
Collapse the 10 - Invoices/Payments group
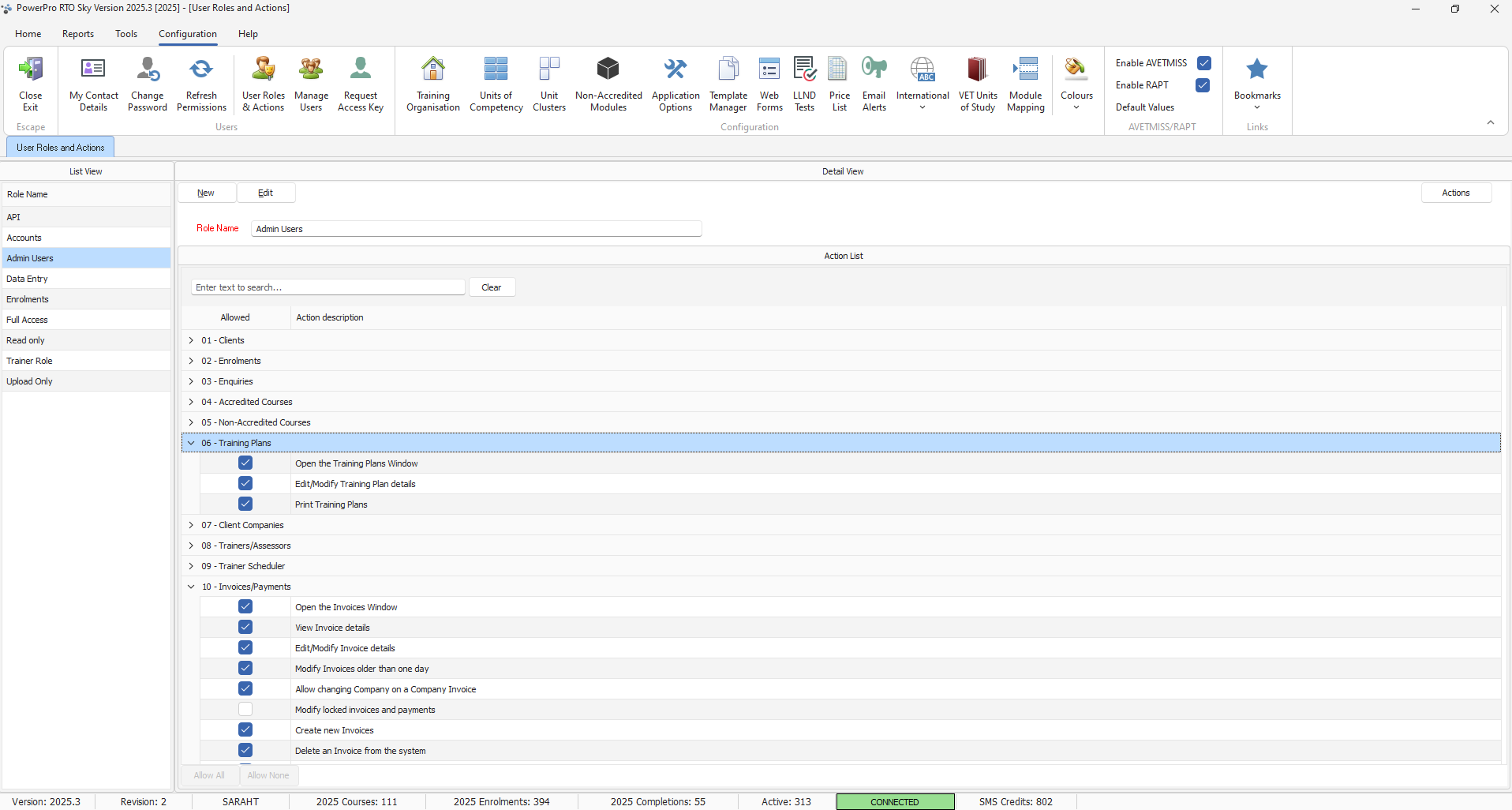191,587
